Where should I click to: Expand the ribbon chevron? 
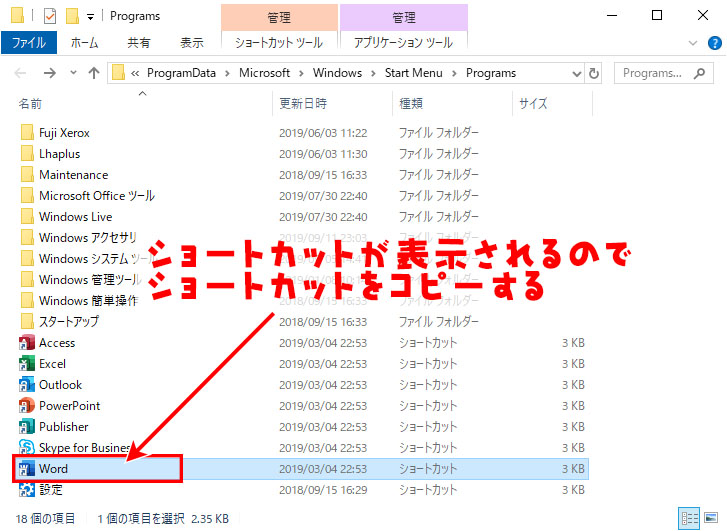(x=693, y=43)
